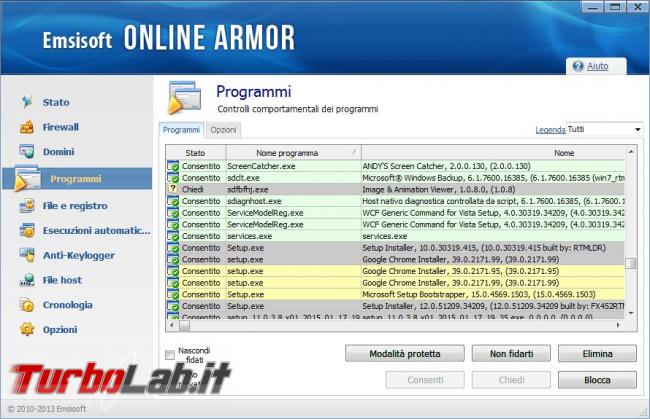Click the Cronologia clock icon

[27, 305]
